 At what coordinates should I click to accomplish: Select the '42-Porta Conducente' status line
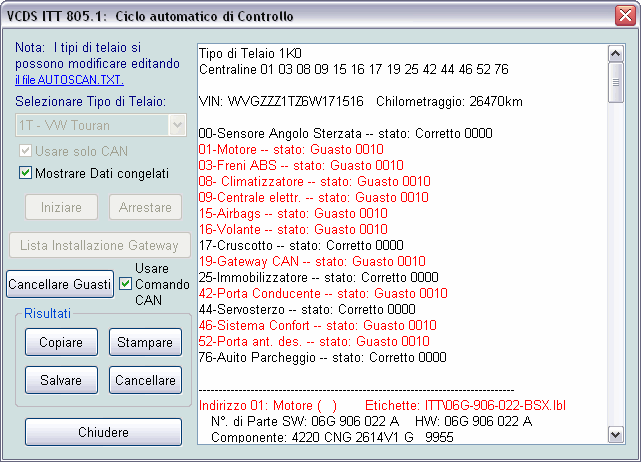coord(323,293)
